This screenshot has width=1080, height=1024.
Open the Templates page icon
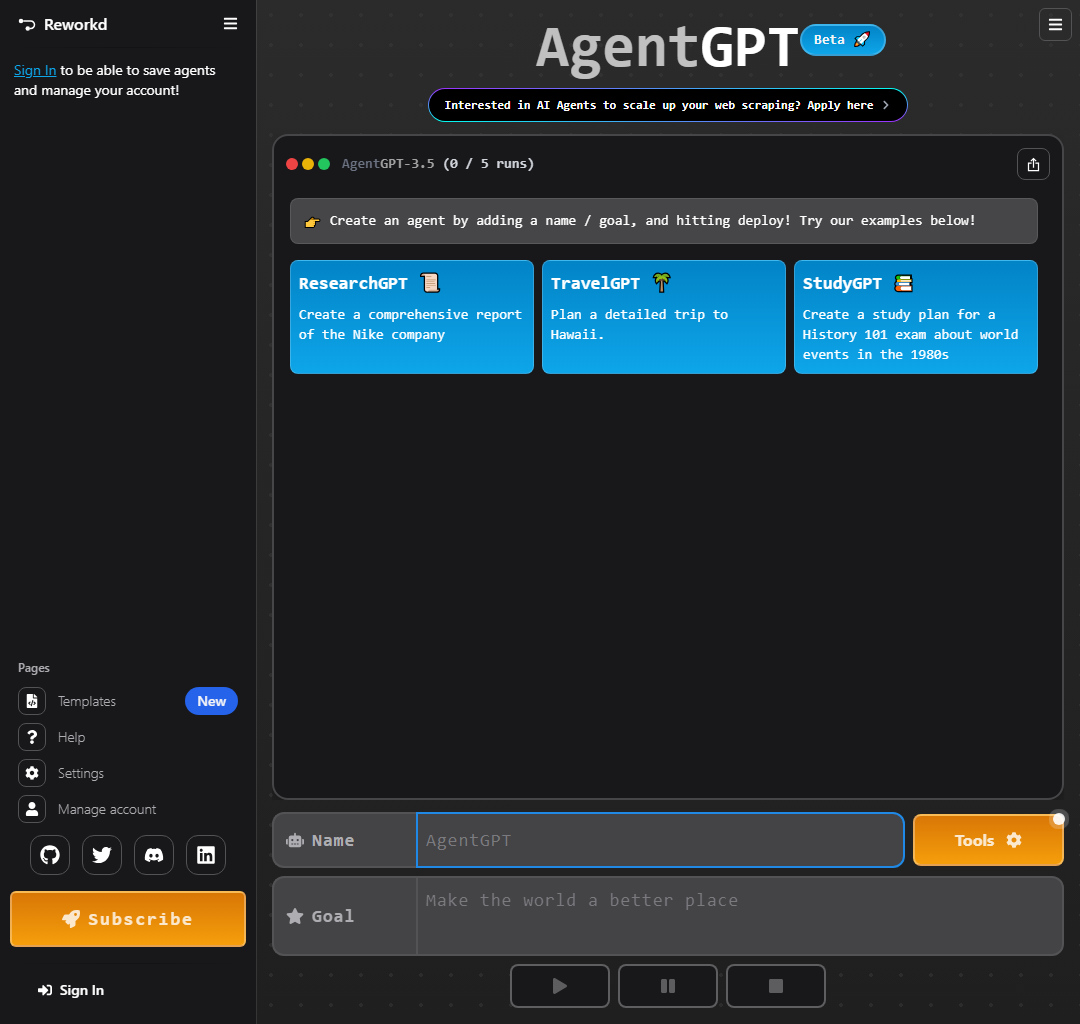32,701
